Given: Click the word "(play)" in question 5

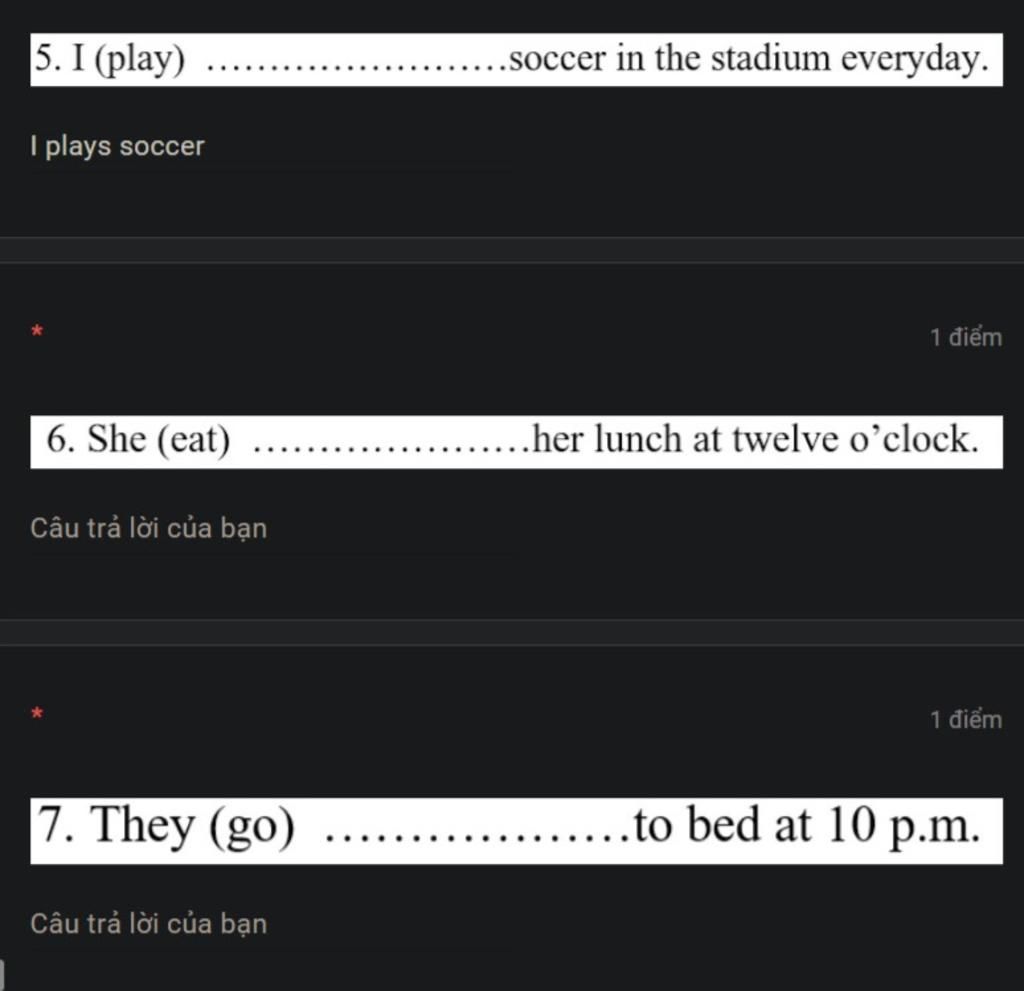Looking at the screenshot, I should pos(144,60).
